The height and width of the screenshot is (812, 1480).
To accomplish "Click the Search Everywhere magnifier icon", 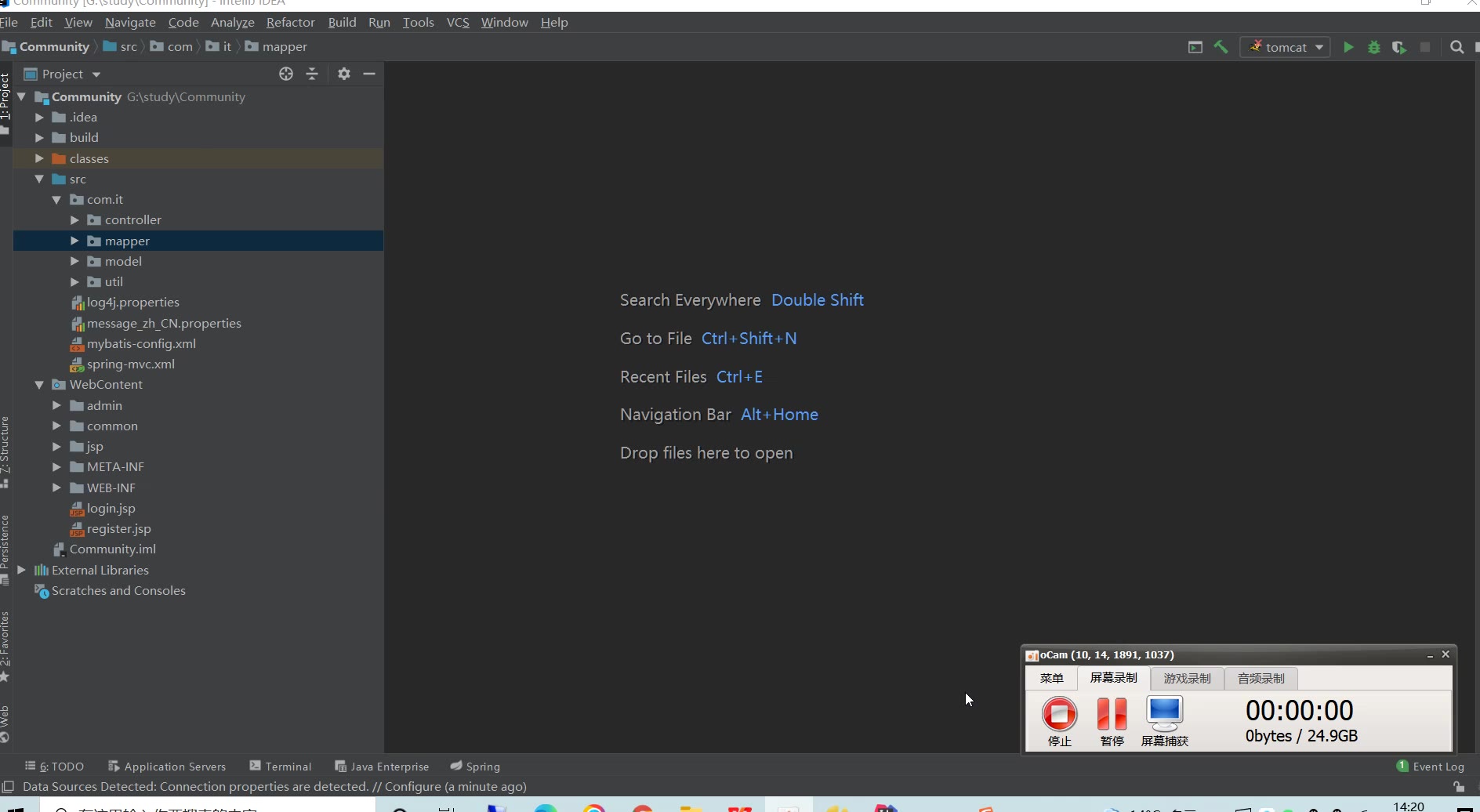I will point(1456,47).
